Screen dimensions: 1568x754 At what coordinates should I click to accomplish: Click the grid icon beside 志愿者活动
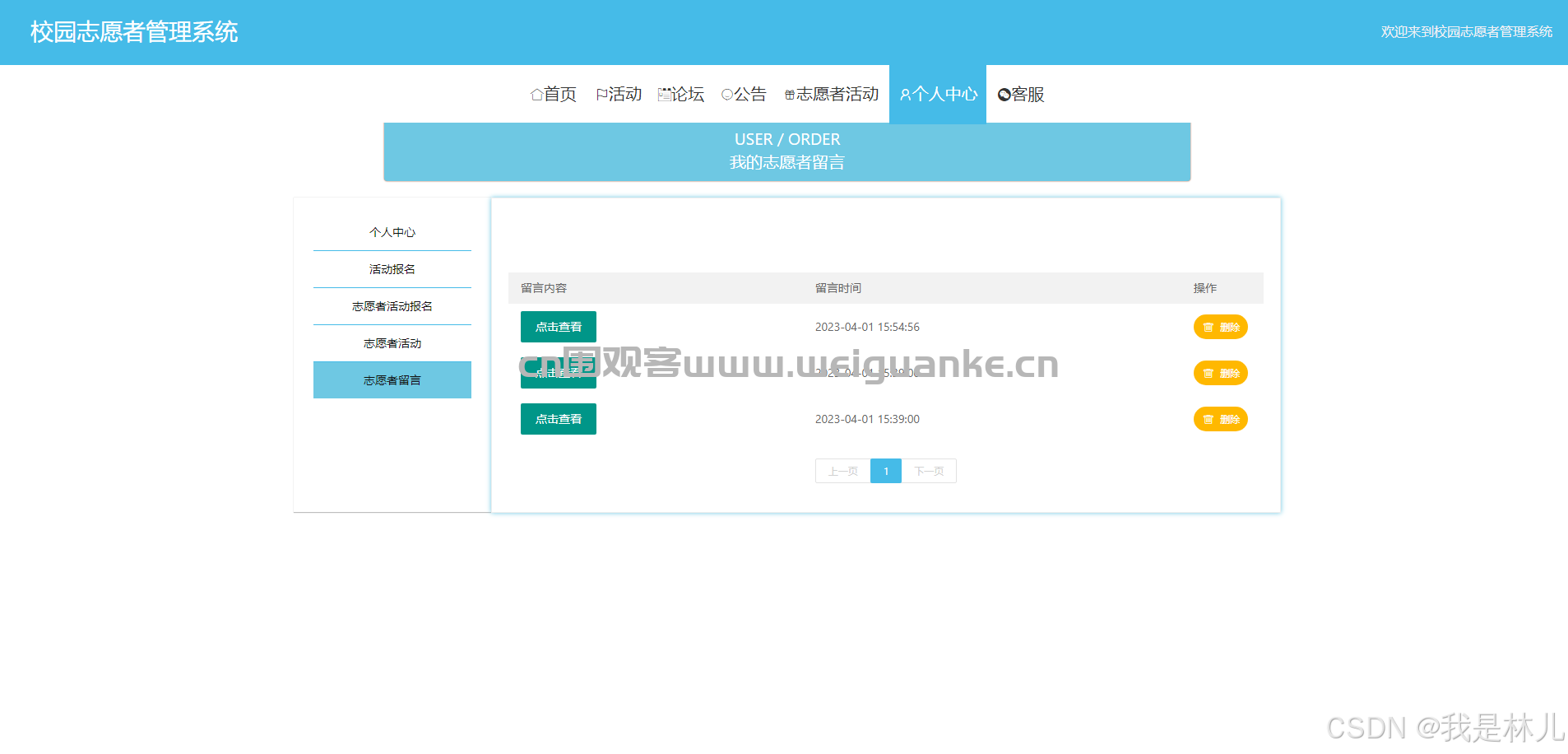(790, 95)
